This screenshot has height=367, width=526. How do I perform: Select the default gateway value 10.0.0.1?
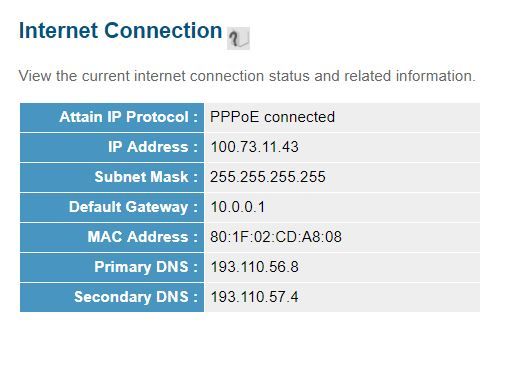(238, 207)
